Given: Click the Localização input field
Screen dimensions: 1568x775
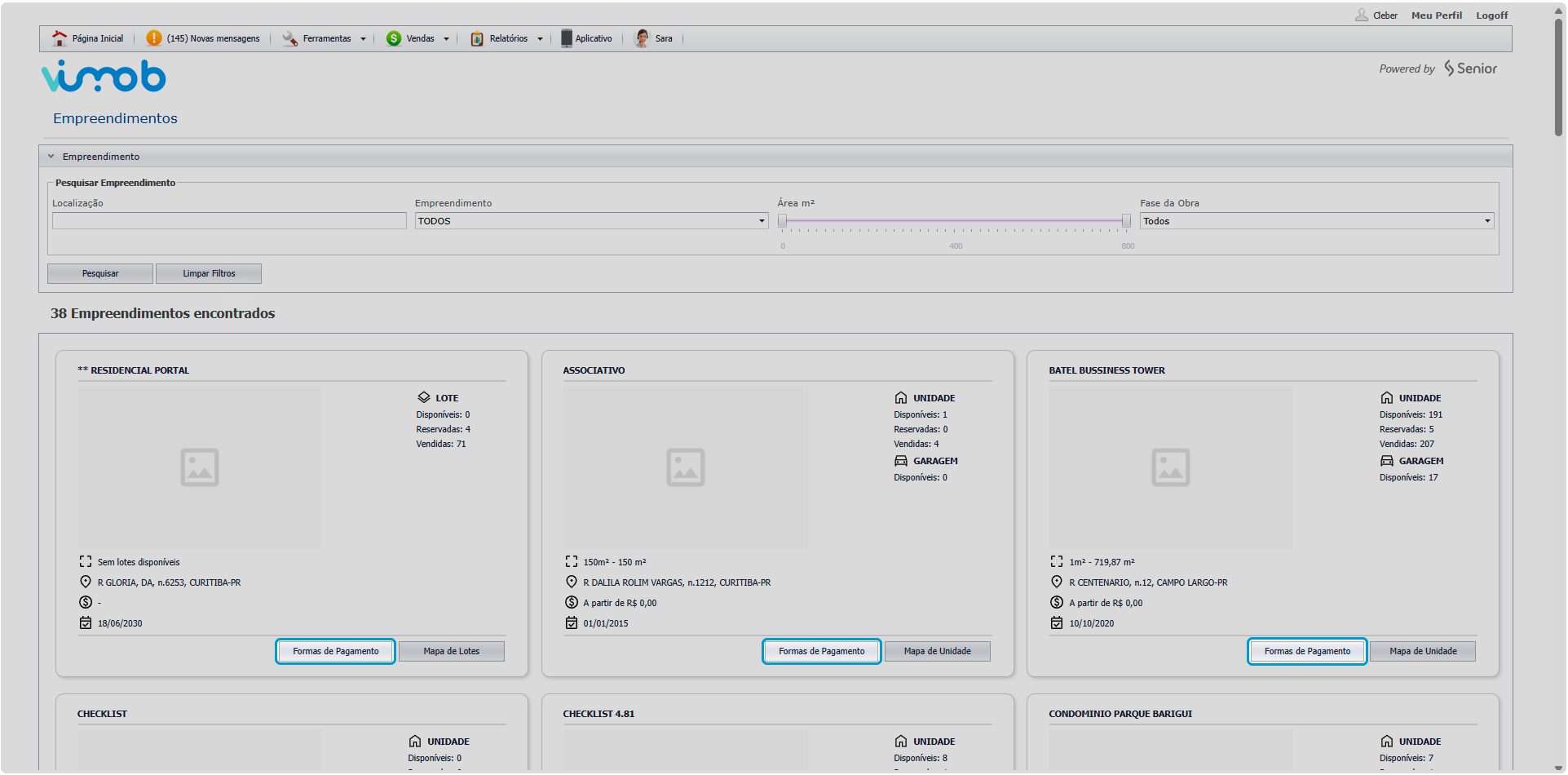Looking at the screenshot, I should click(x=229, y=221).
